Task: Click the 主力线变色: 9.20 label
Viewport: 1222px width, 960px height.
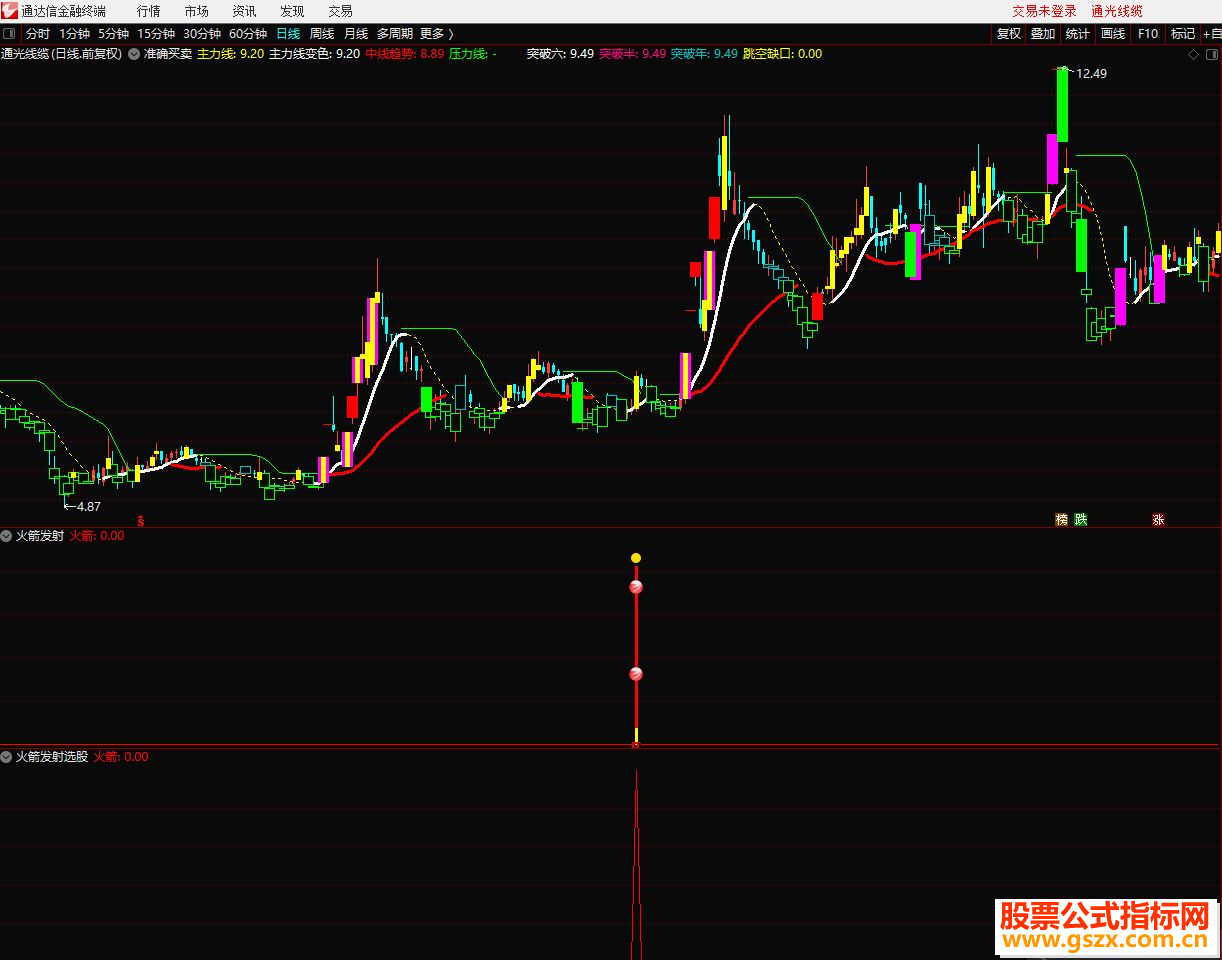Action: pyautogui.click(x=314, y=54)
